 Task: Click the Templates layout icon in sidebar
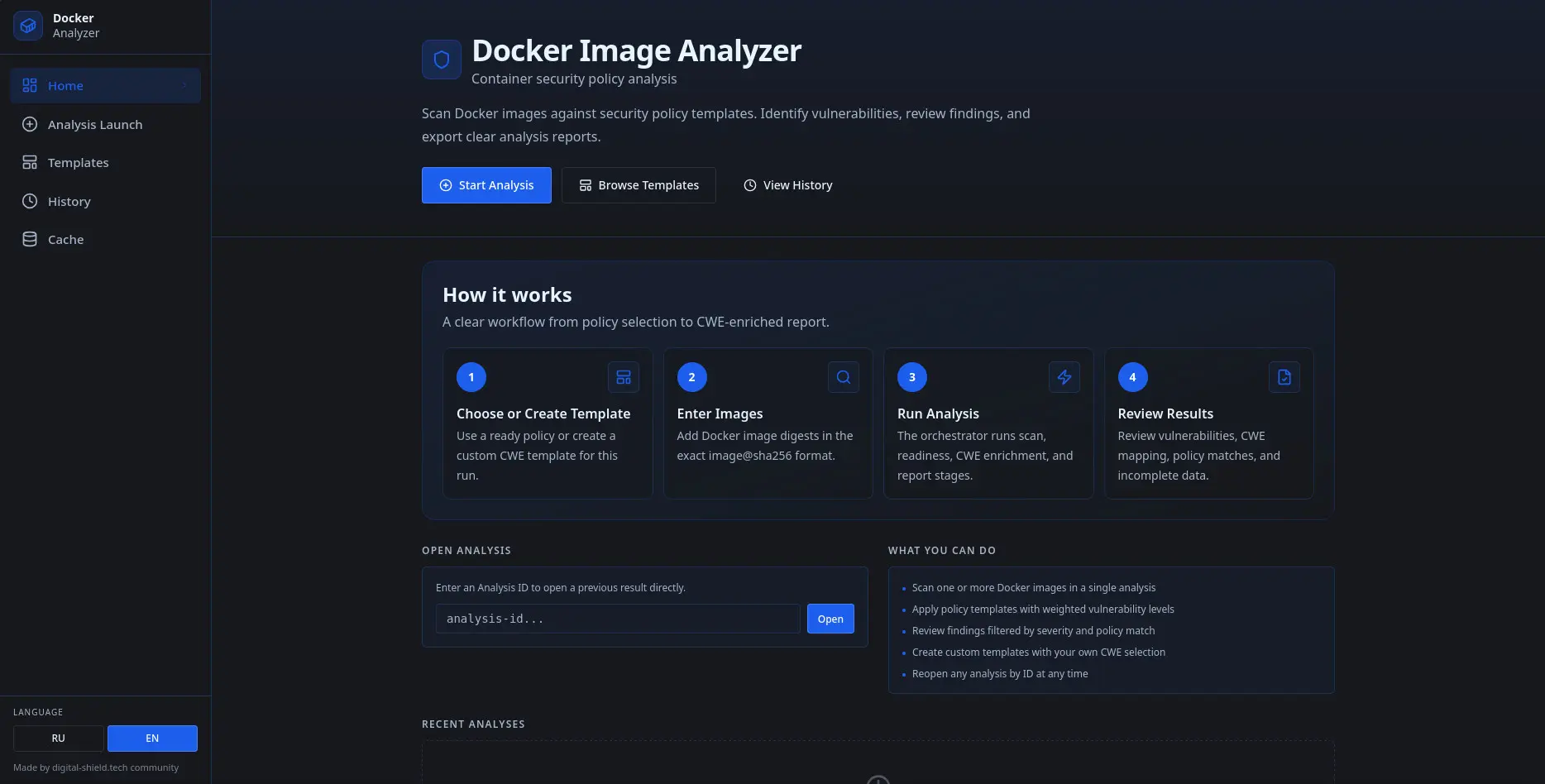30,162
